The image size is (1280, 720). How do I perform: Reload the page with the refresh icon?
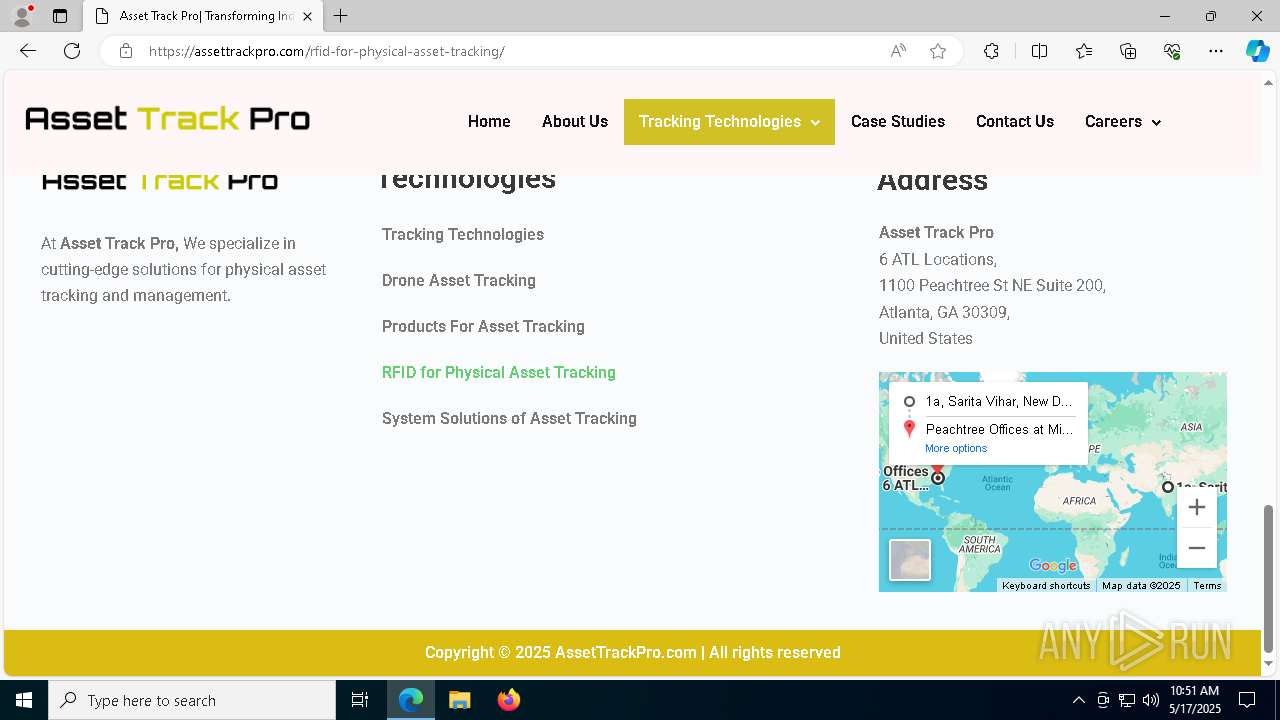click(x=72, y=51)
